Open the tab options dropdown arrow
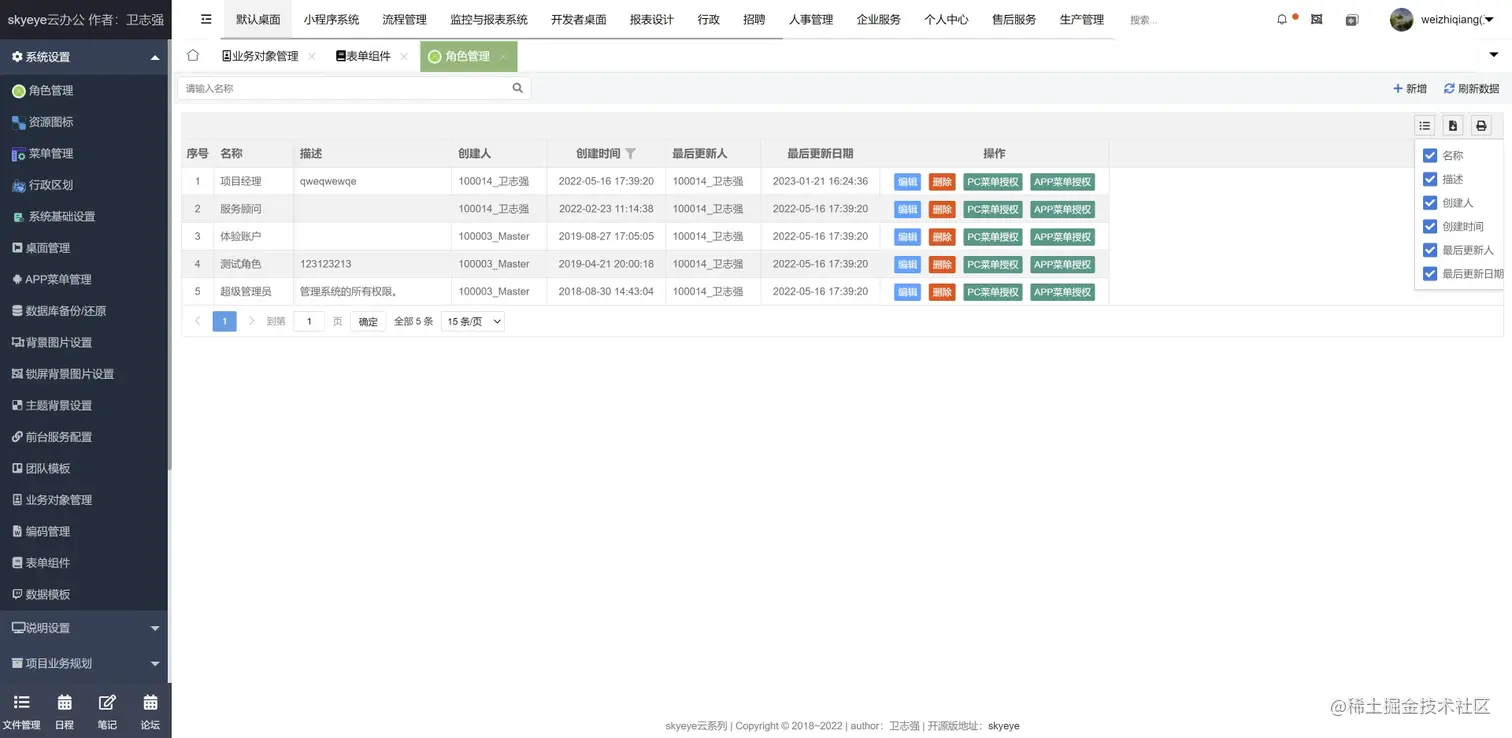1512x738 pixels. (1494, 55)
